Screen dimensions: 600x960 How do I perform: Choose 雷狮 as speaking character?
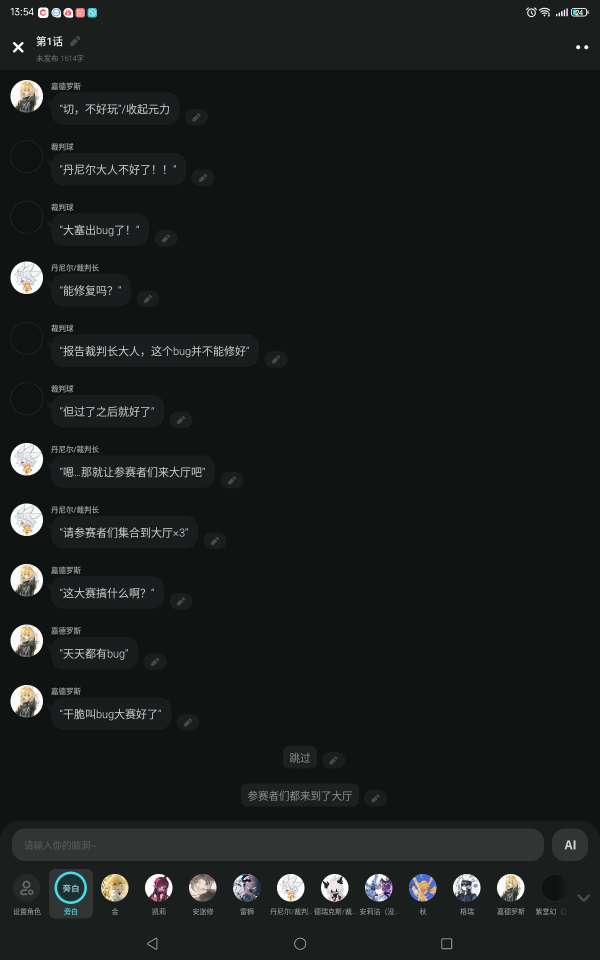[247, 894]
